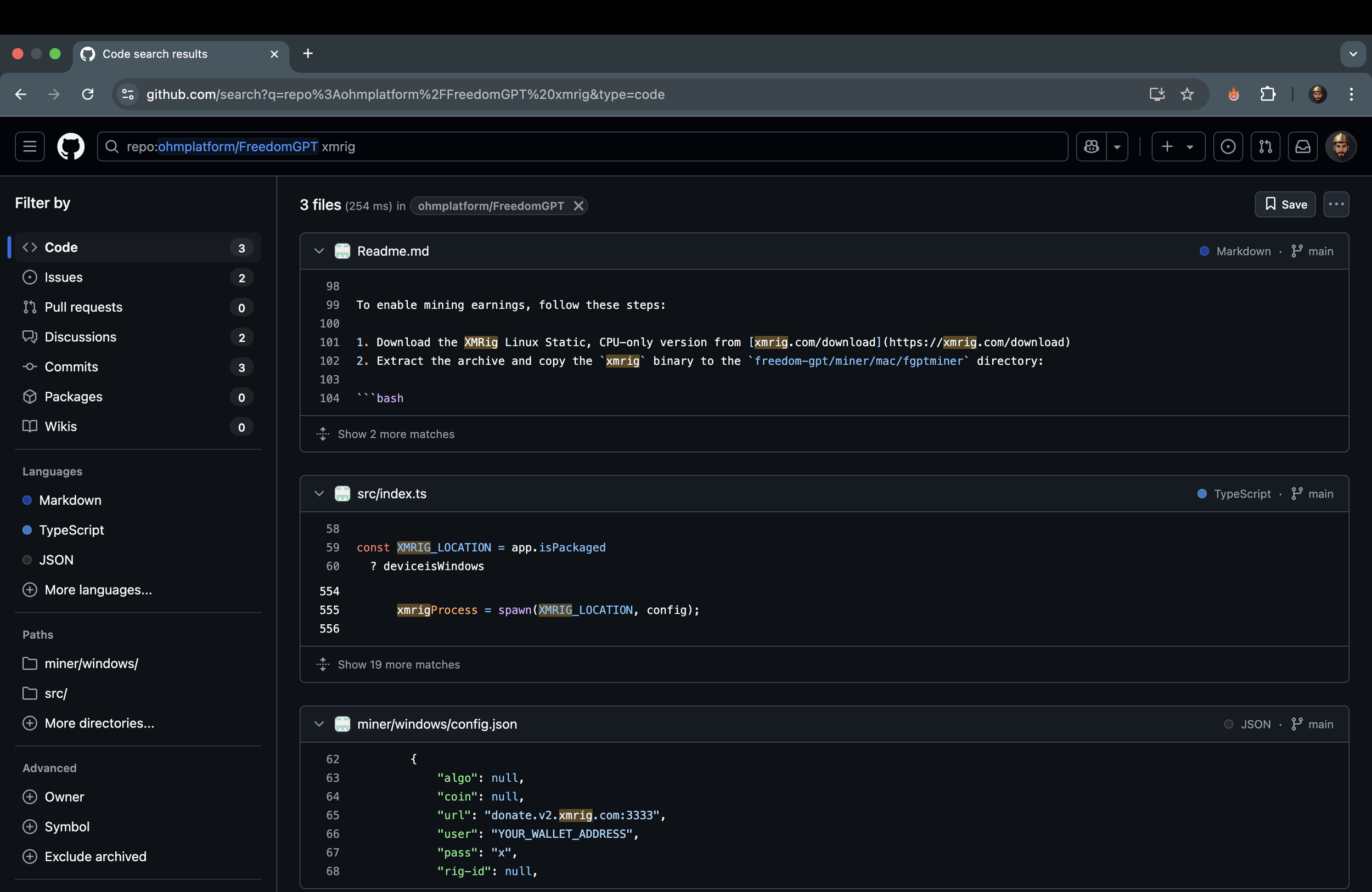This screenshot has width=1372, height=892.
Task: Open the Copilot chat icon
Action: tap(1090, 146)
